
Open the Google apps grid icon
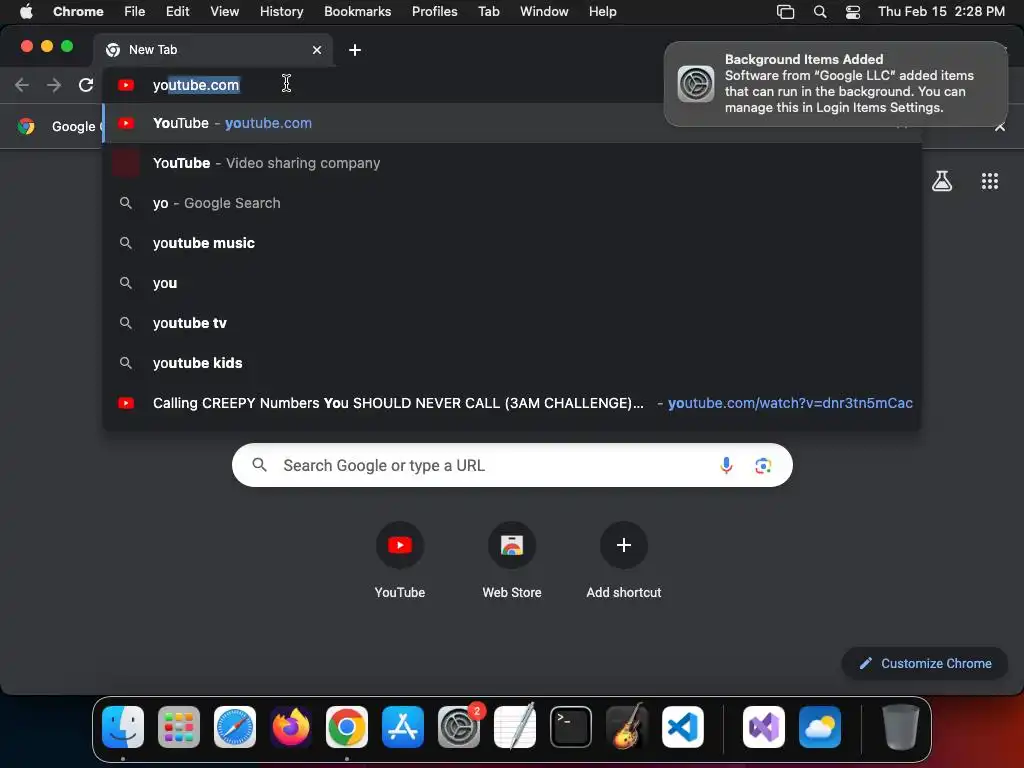990,181
